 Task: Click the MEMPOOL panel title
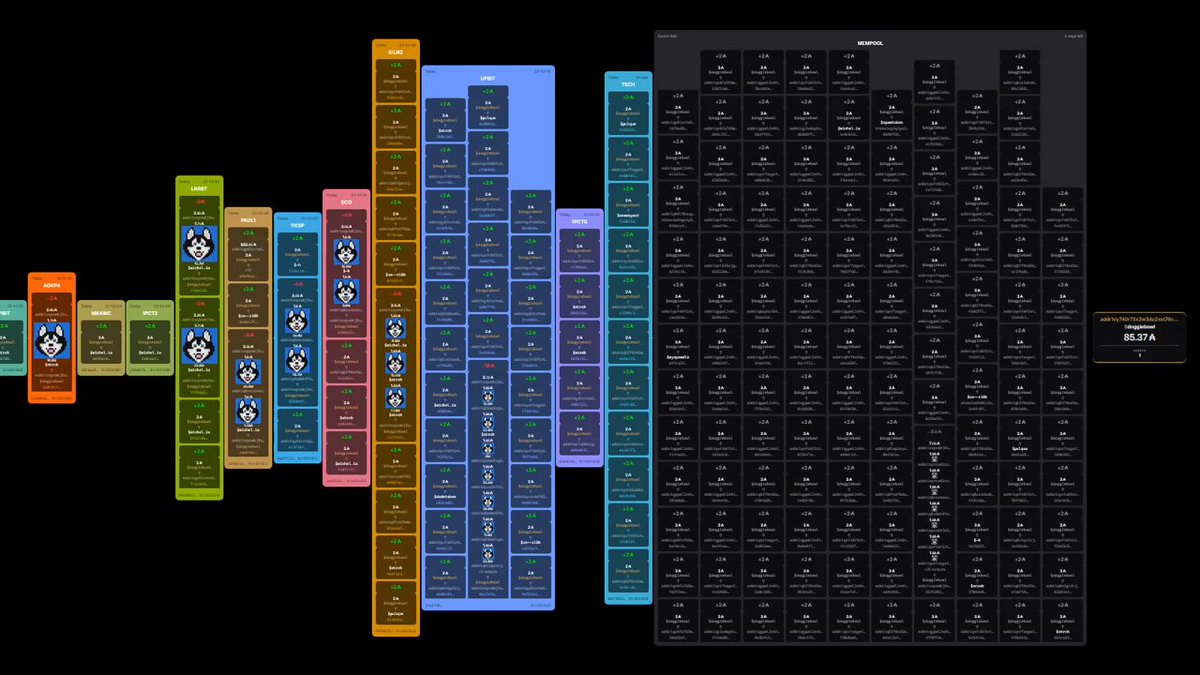coord(870,43)
